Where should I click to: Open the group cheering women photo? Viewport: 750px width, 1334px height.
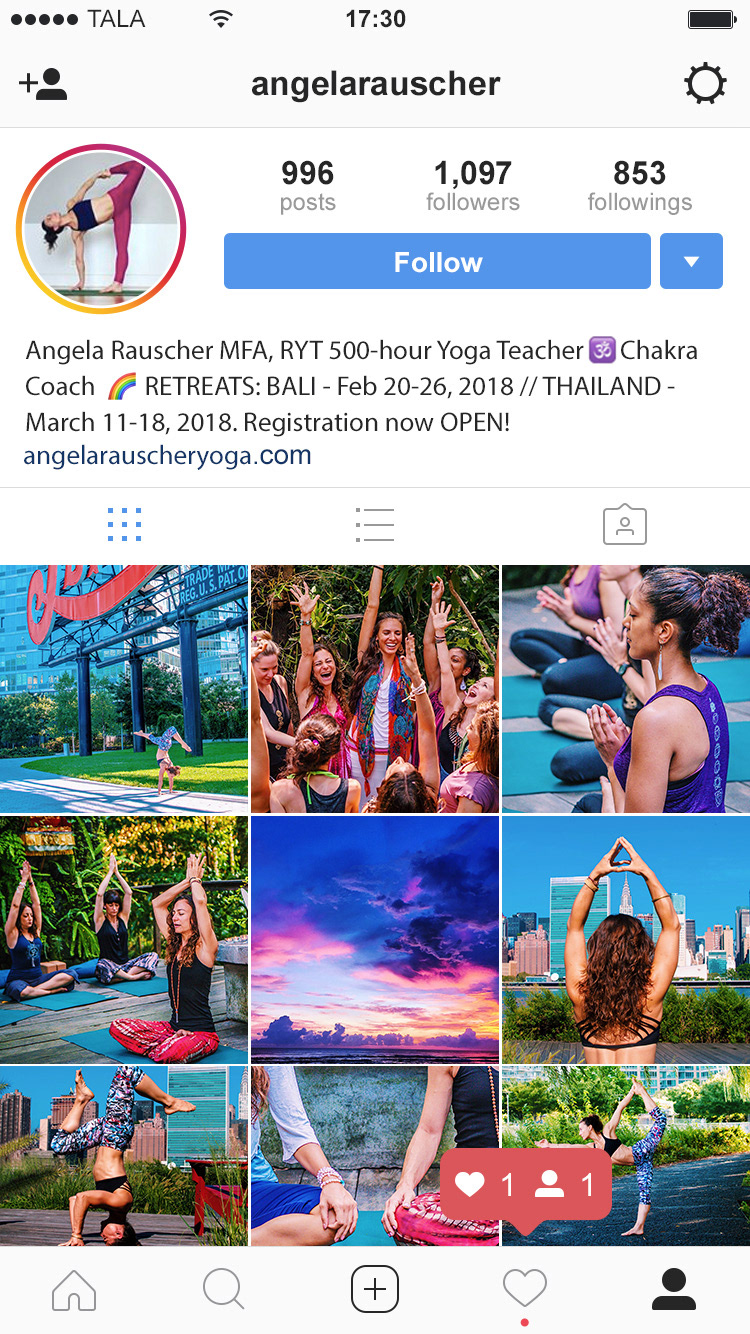375,689
